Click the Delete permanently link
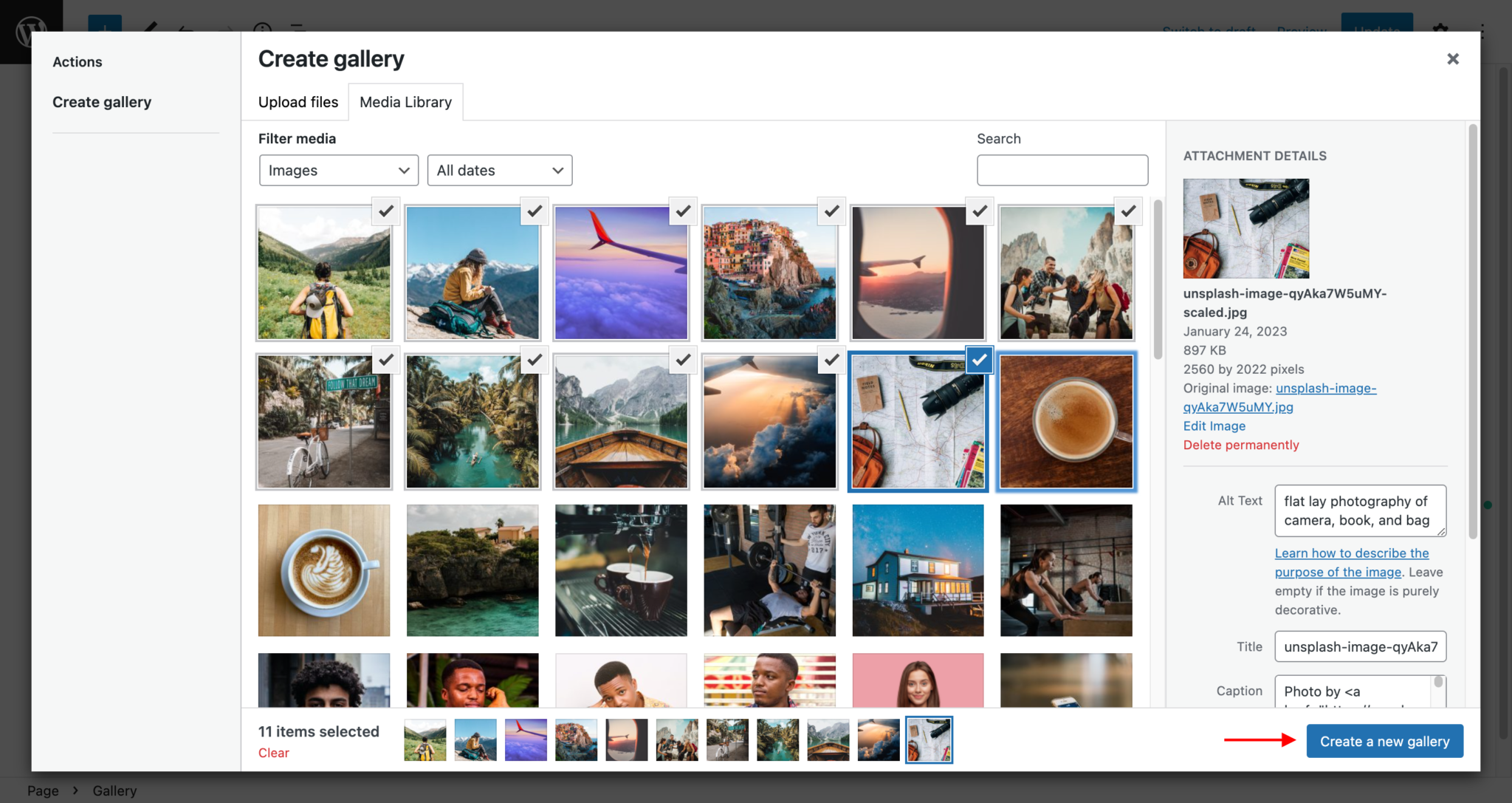Viewport: 1512px width, 803px height. (x=1241, y=445)
